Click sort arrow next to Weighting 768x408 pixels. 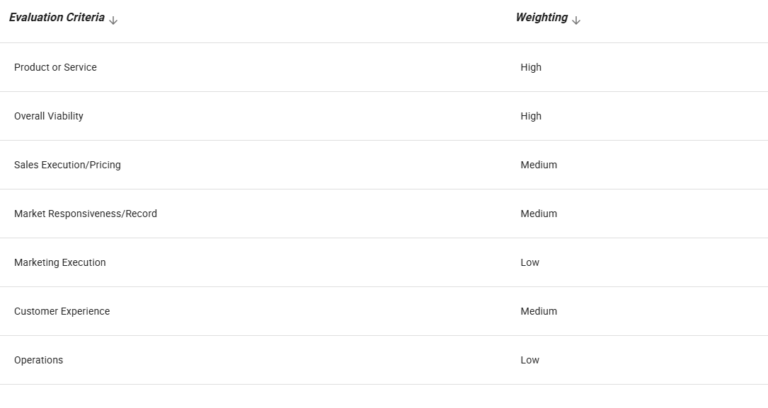(577, 20)
